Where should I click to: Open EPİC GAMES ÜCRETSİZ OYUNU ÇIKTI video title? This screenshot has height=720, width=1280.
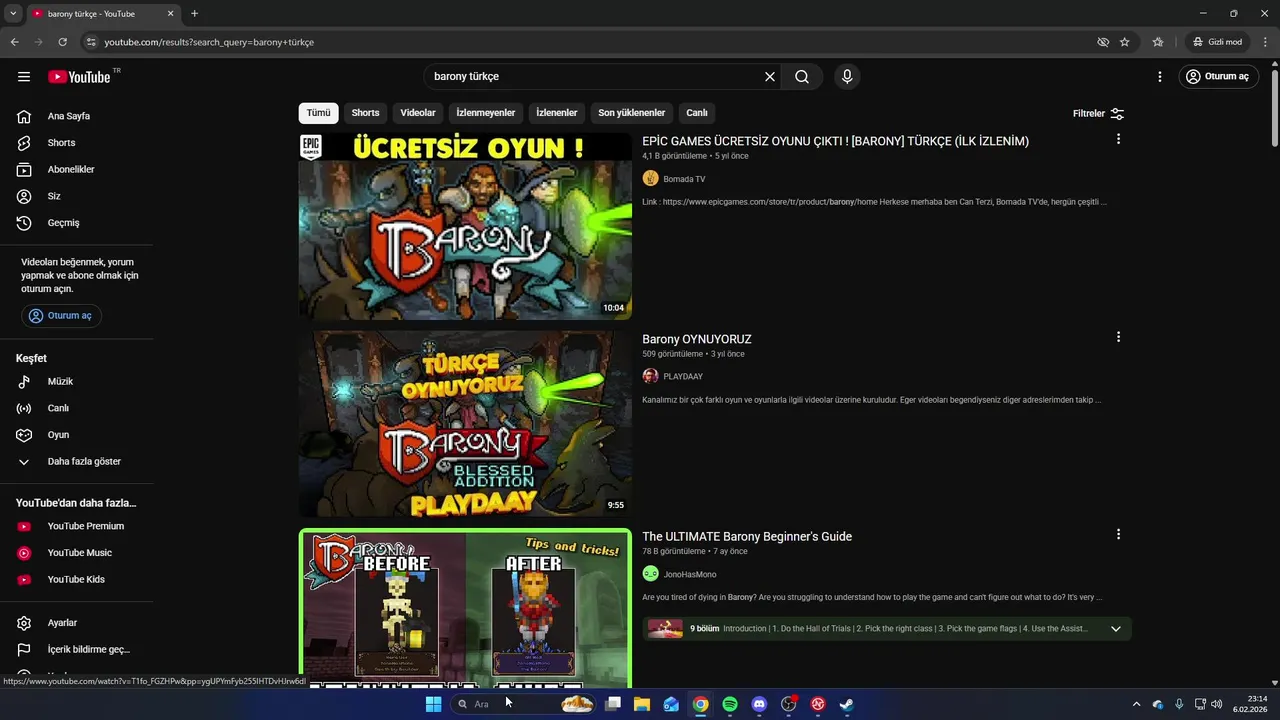(x=835, y=141)
